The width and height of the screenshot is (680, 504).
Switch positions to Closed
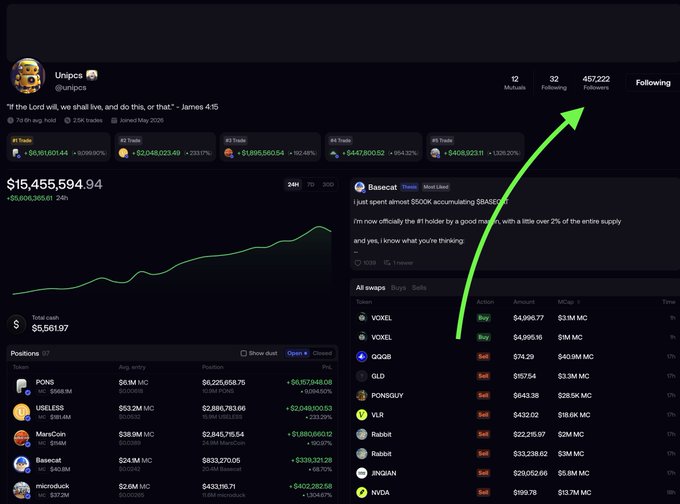[x=322, y=353]
